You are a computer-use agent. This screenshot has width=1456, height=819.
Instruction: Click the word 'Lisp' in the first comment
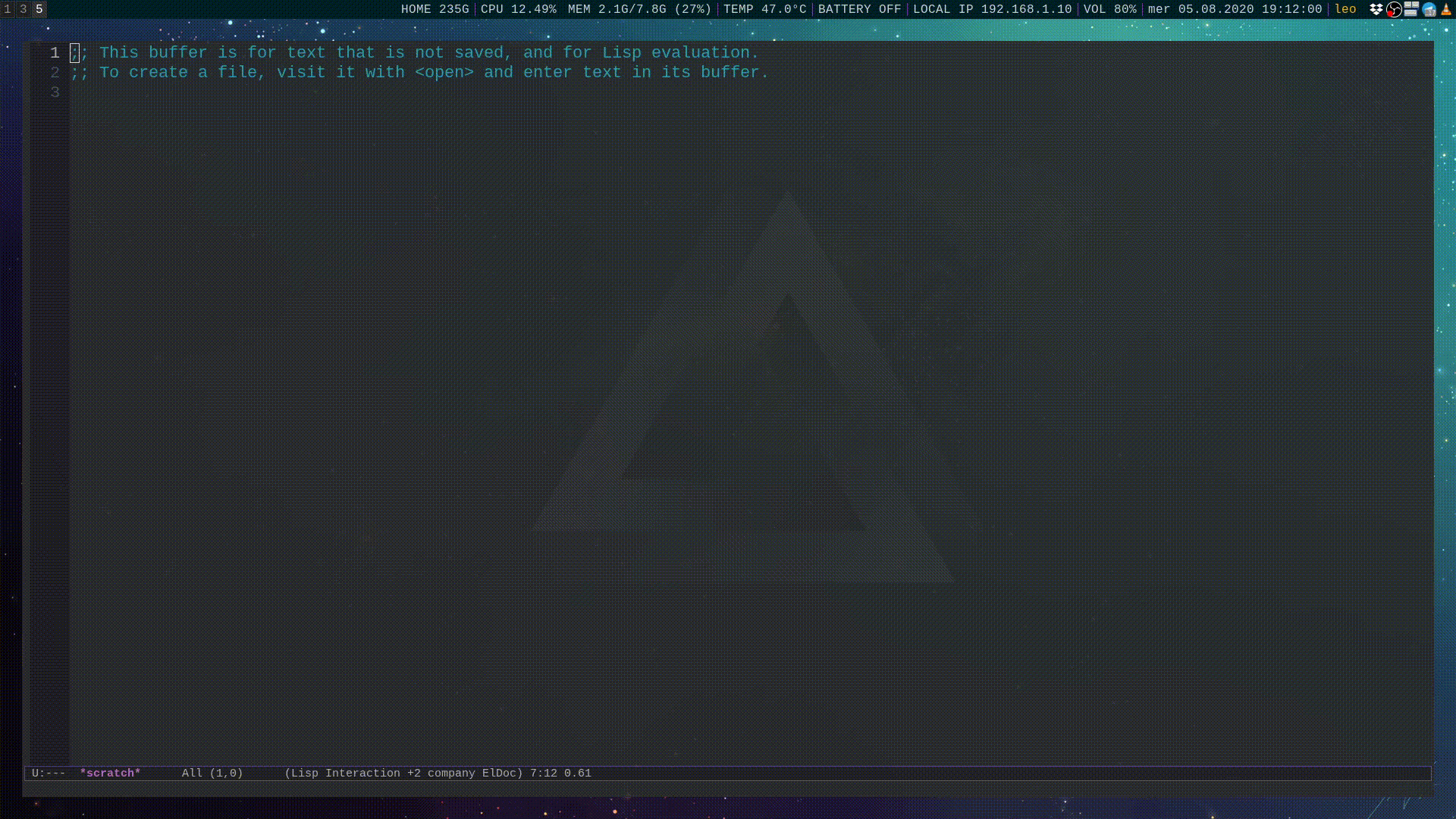click(x=622, y=52)
